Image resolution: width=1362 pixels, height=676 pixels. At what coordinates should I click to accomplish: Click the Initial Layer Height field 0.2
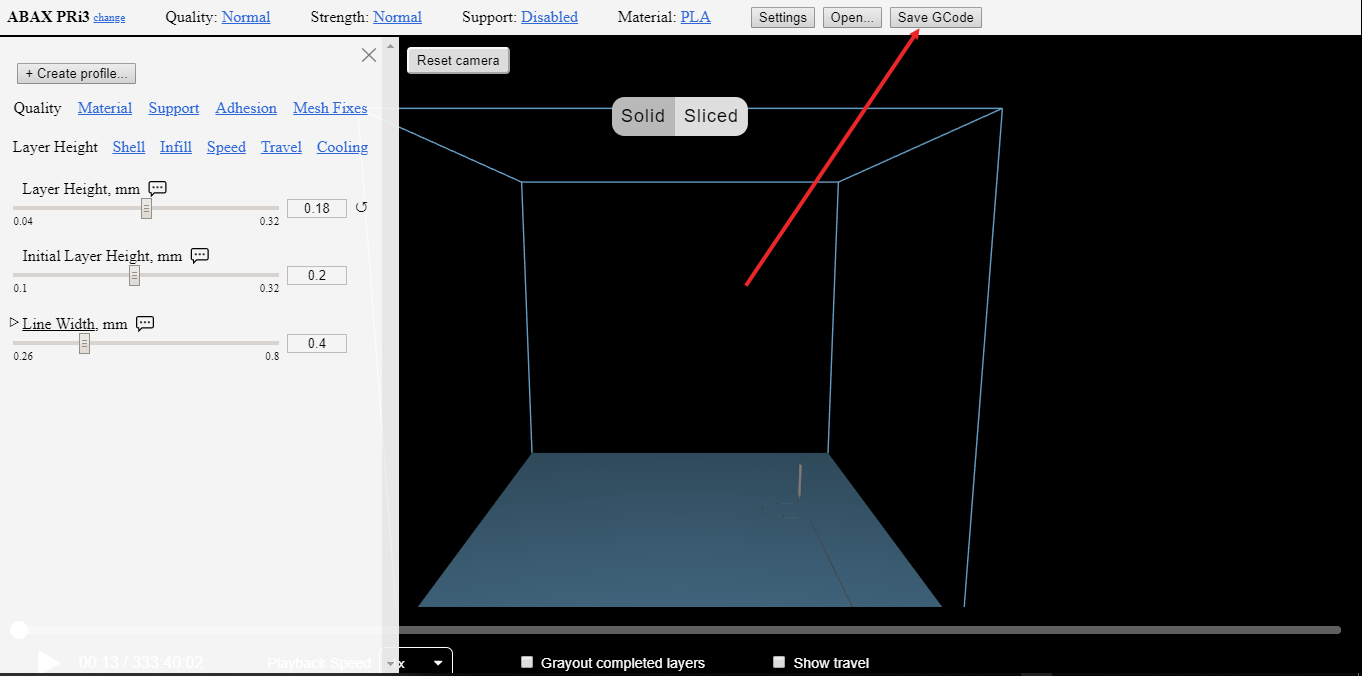(317, 275)
